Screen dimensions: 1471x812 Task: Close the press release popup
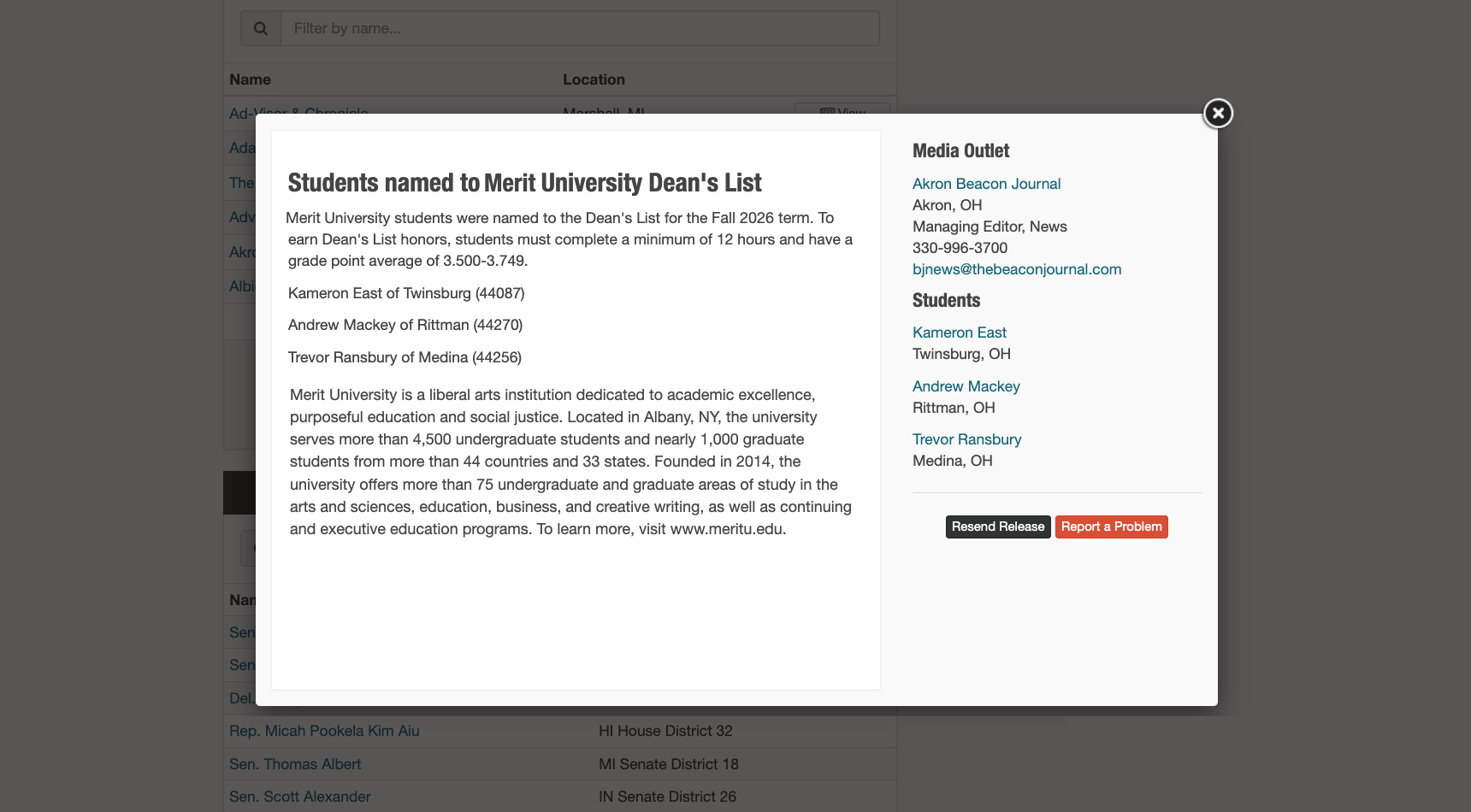click(x=1218, y=113)
